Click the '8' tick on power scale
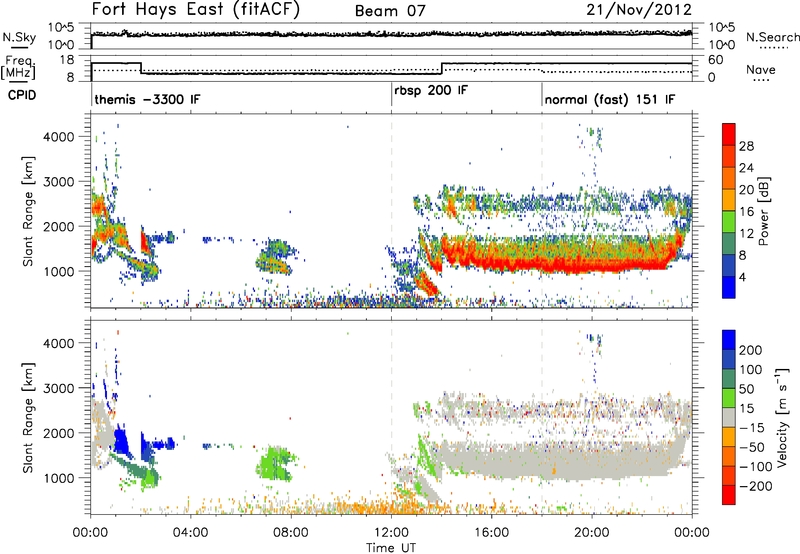800x554 pixels. click(x=742, y=255)
